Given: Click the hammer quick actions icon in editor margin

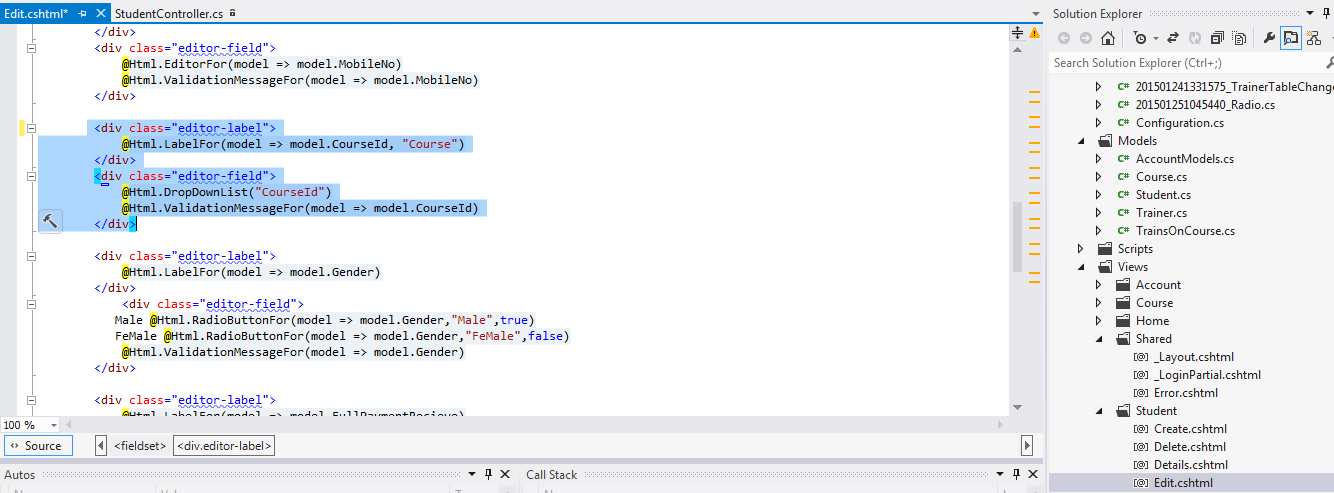Looking at the screenshot, I should click(49, 221).
